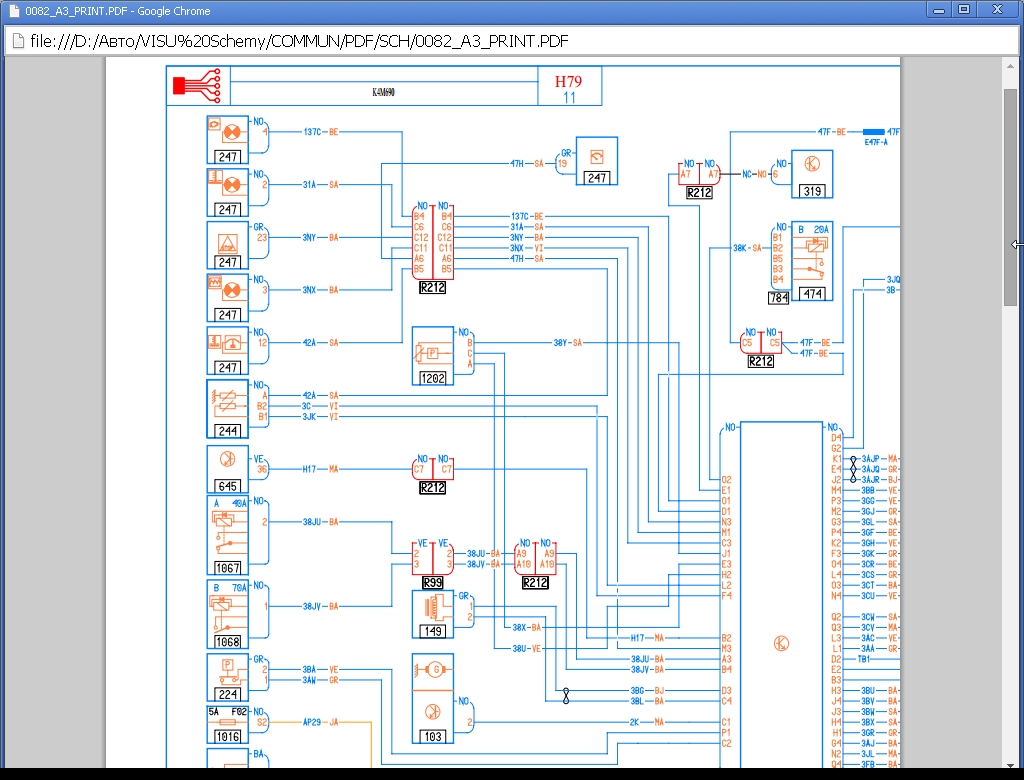Viewport: 1024px width, 780px height.
Task: Click the fuse F02 component labeled 1016
Action: click(x=227, y=724)
